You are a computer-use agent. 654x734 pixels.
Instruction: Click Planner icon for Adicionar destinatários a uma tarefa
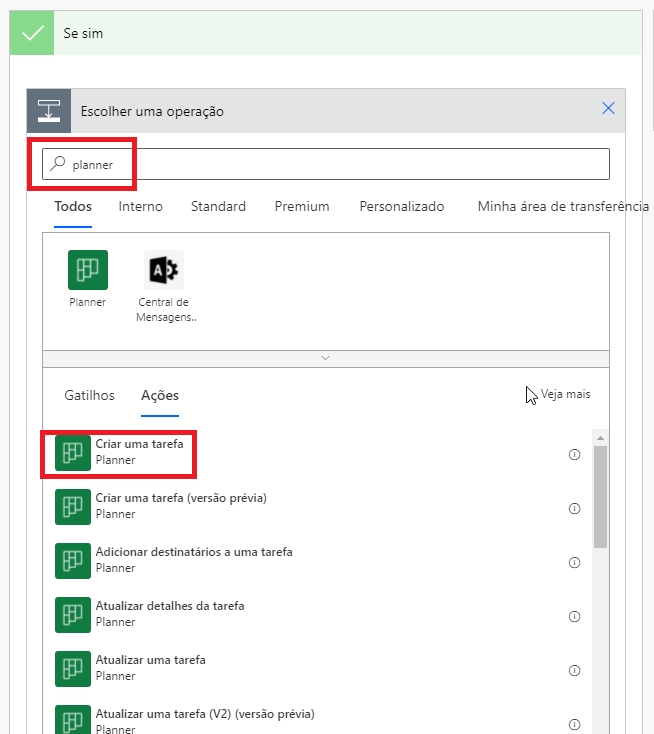pos(73,561)
